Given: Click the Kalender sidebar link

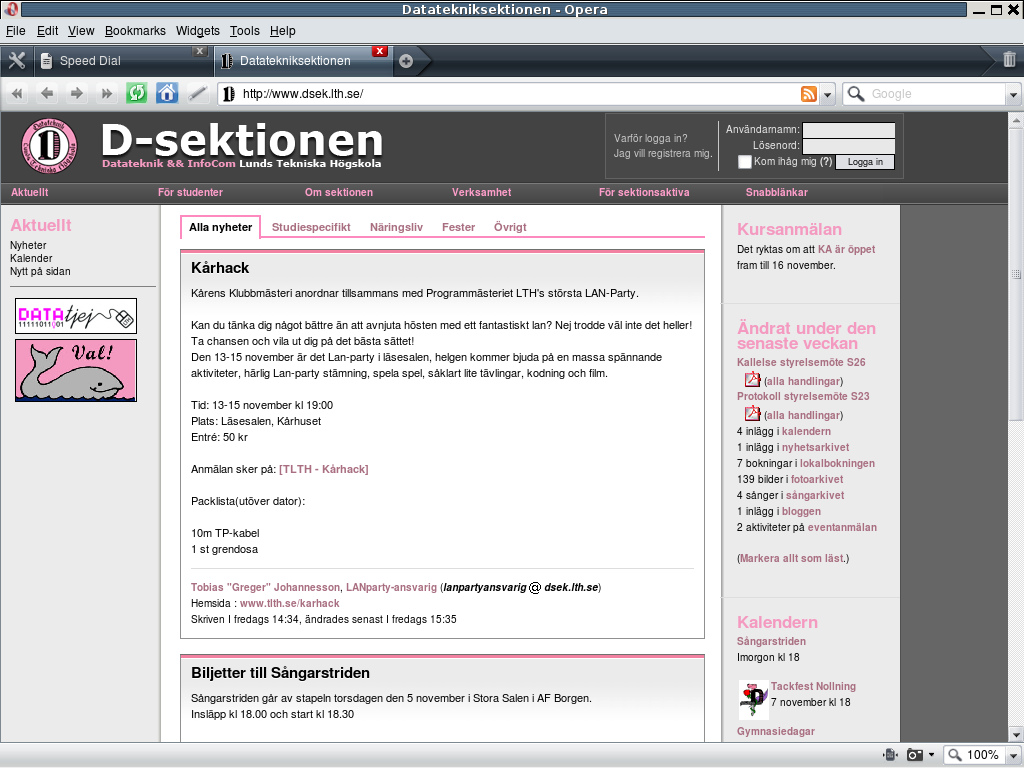Looking at the screenshot, I should tap(31, 259).
